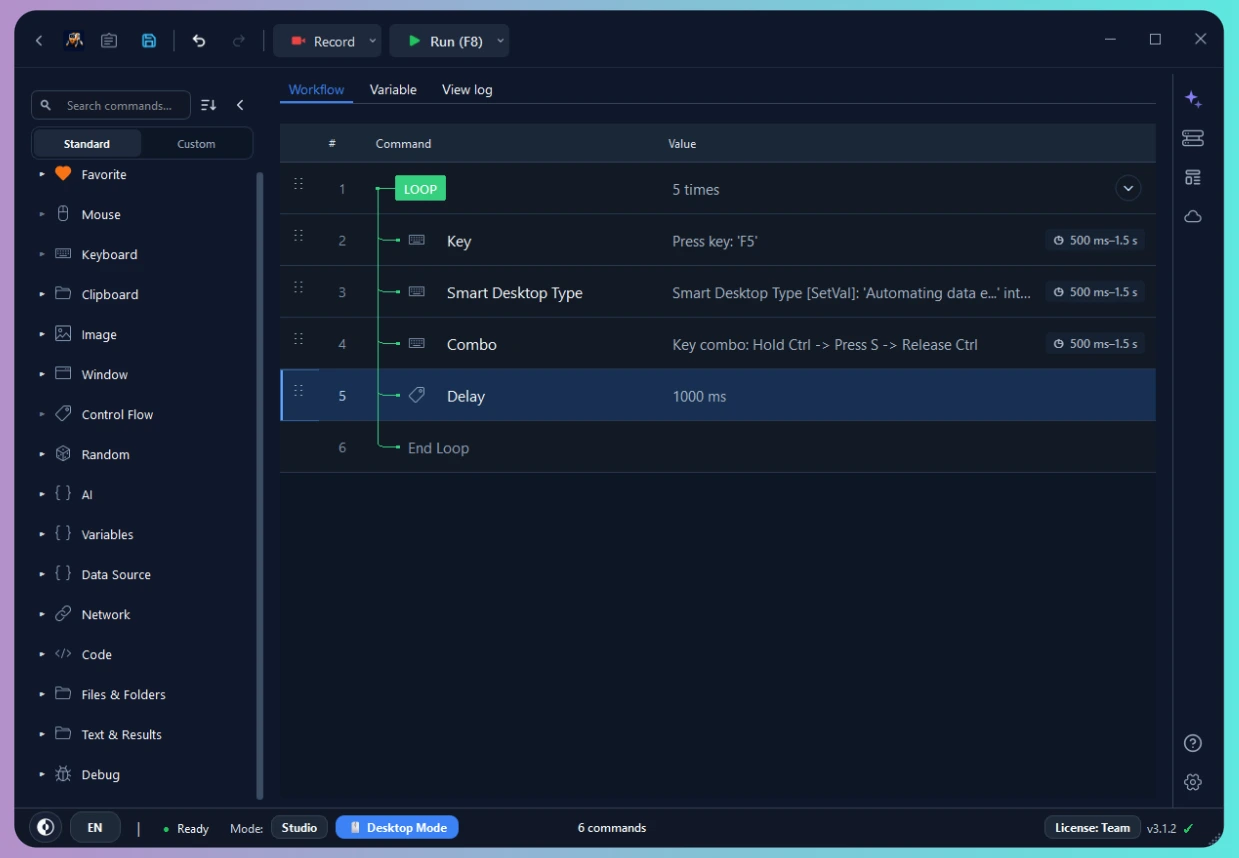The width and height of the screenshot is (1239, 858).
Task: Open the cloud icon in right sidebar
Action: 1193,216
